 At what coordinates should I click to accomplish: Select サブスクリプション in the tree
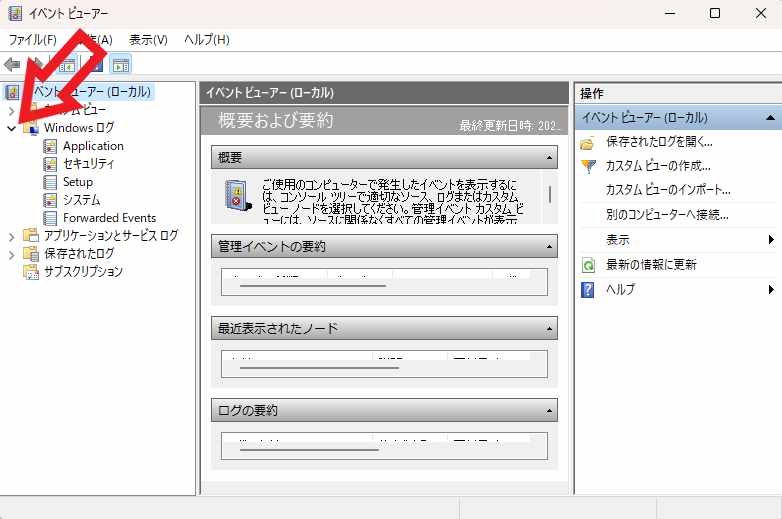(83, 272)
